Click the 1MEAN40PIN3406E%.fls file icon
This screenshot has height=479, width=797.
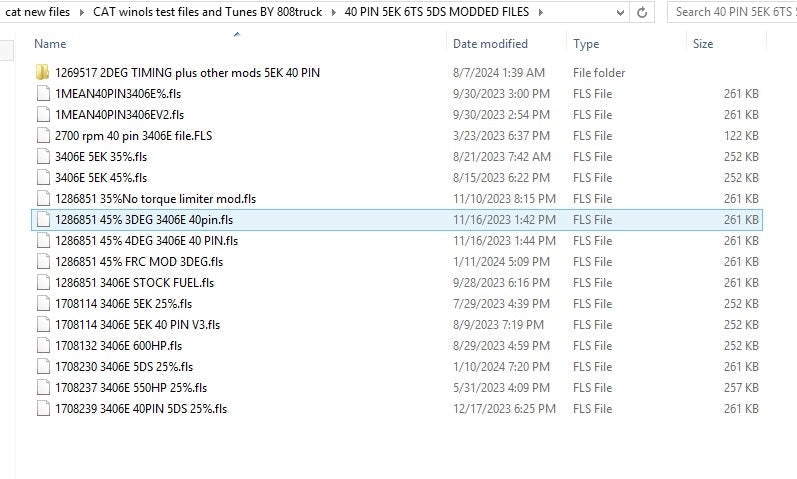pos(42,94)
